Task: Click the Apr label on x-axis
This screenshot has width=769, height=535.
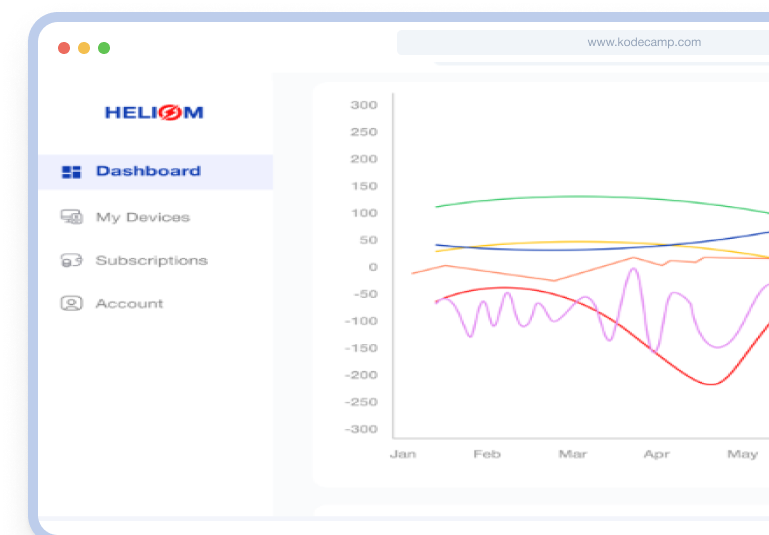Action: pos(656,454)
